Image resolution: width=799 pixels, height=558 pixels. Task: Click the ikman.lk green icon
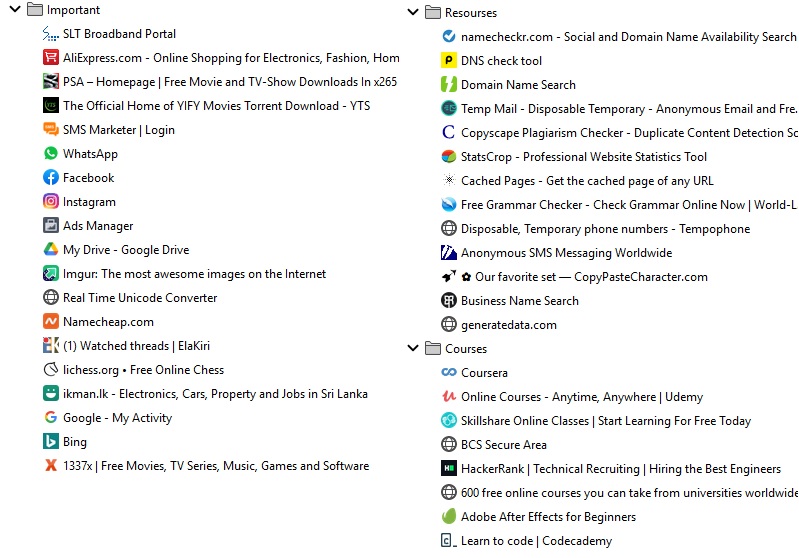(50, 393)
